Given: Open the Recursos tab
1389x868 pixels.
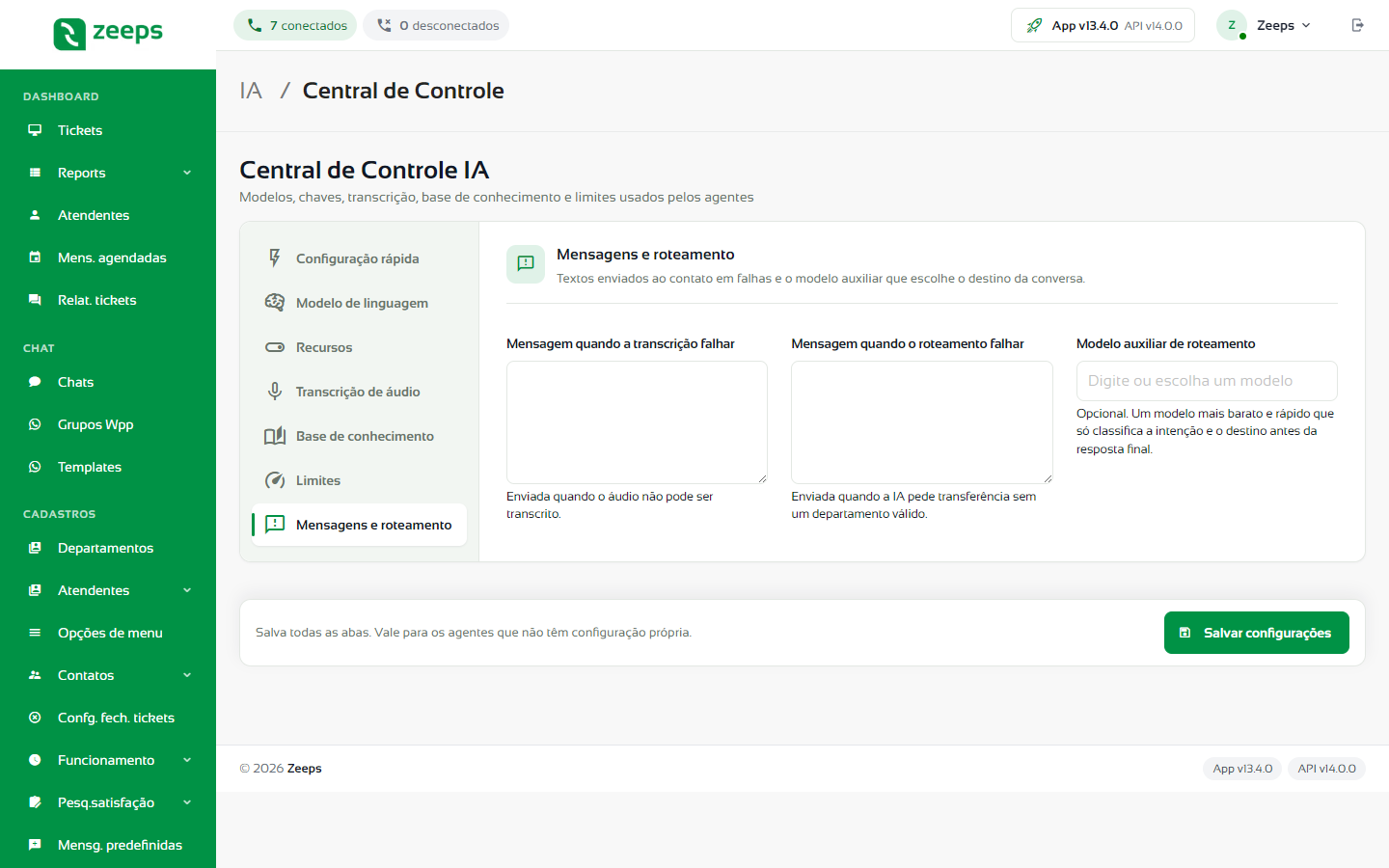Looking at the screenshot, I should (x=359, y=347).
